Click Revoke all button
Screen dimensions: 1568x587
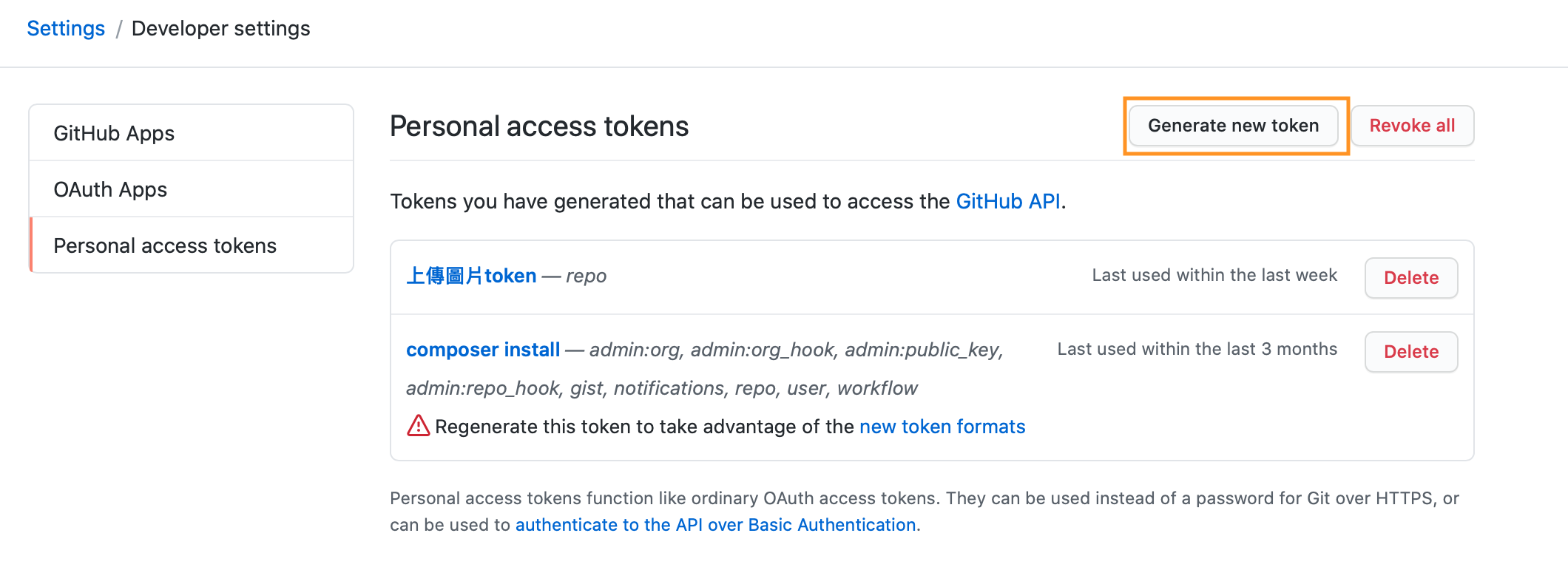tap(1412, 126)
